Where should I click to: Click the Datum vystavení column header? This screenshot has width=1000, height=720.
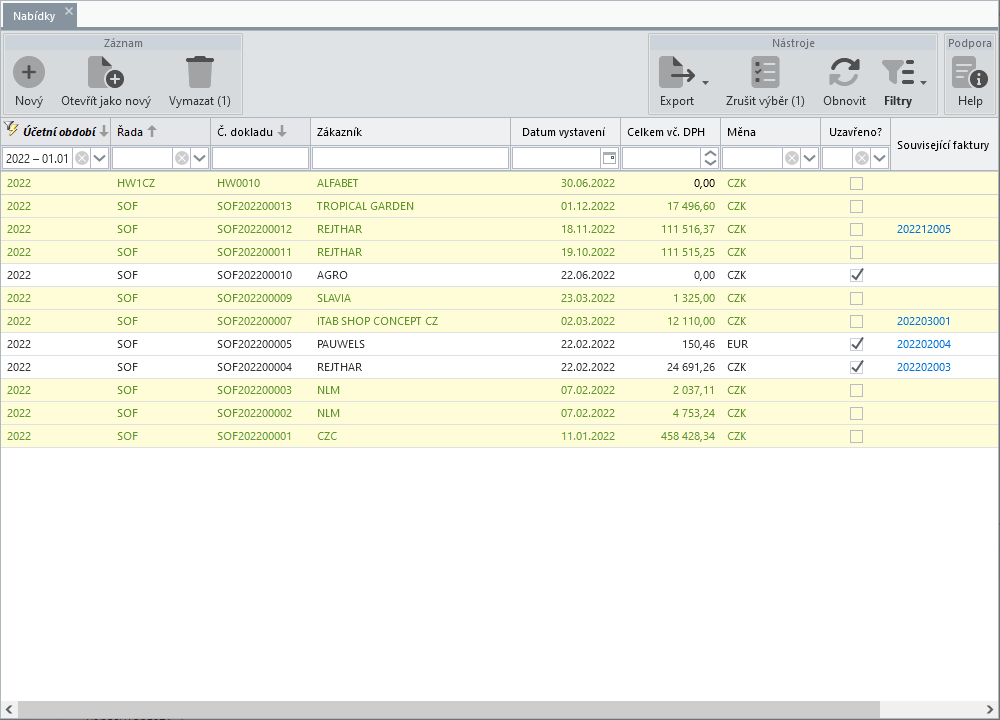point(566,132)
